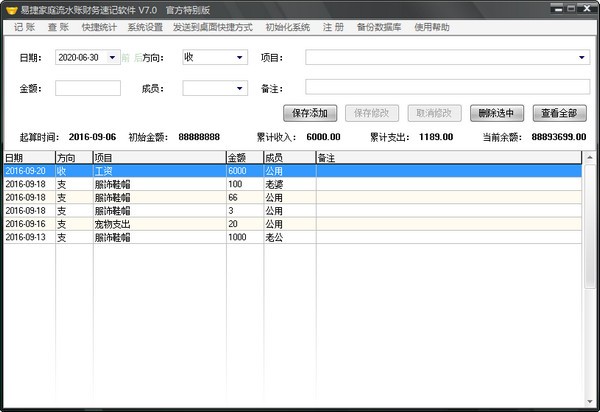Viewport: 600px width, 412px height.
Task: Open the 系统设置 menu
Action: click(x=144, y=27)
